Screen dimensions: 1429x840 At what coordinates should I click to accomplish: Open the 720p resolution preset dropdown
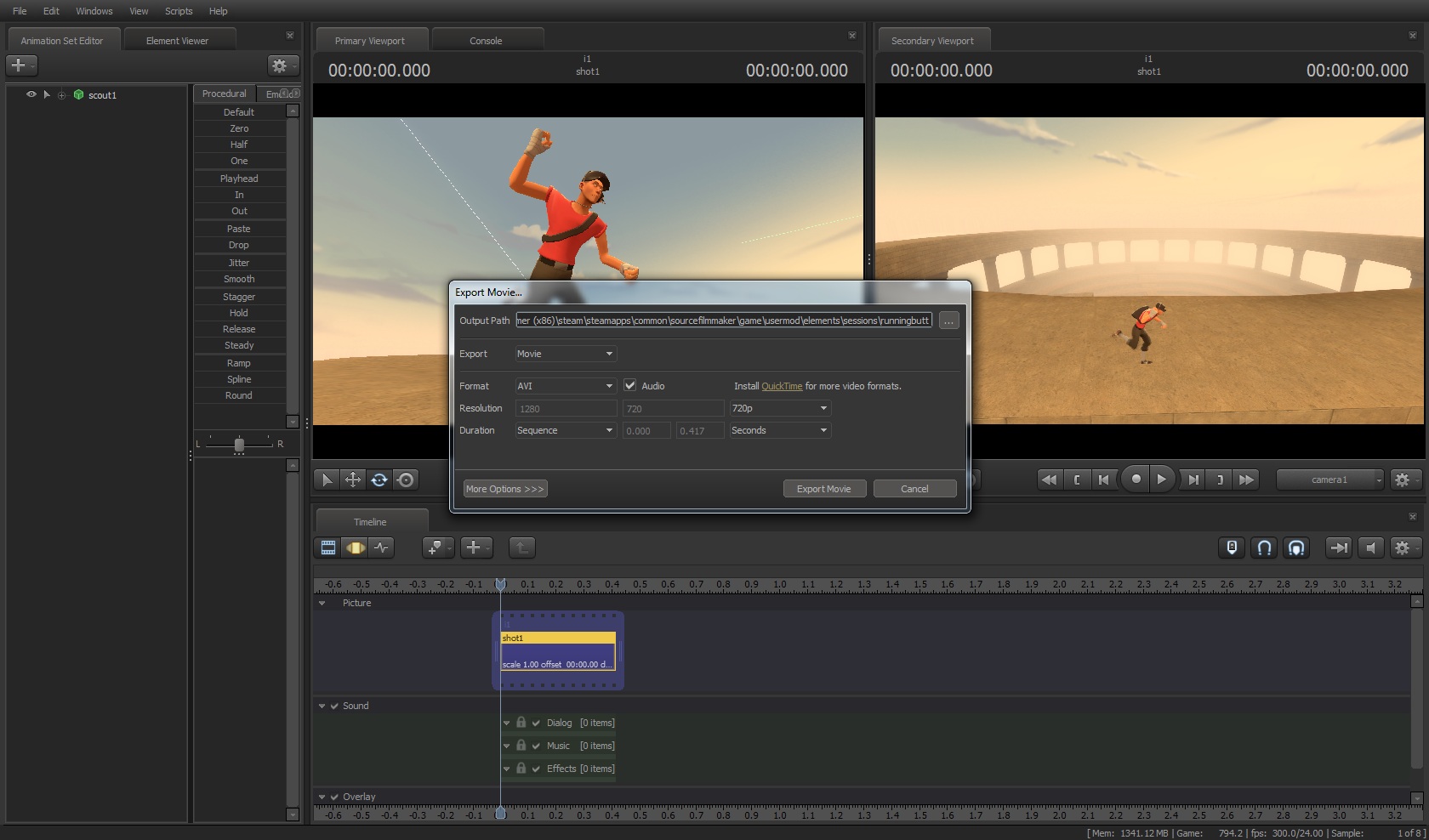coord(779,408)
